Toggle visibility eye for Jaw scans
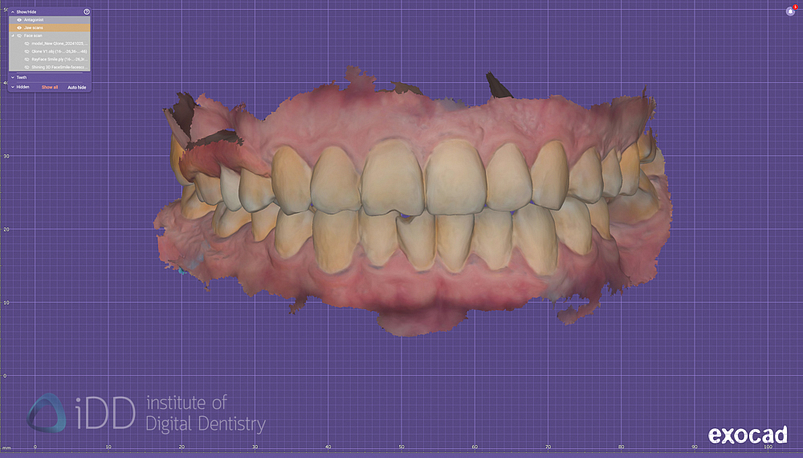 pos(19,28)
